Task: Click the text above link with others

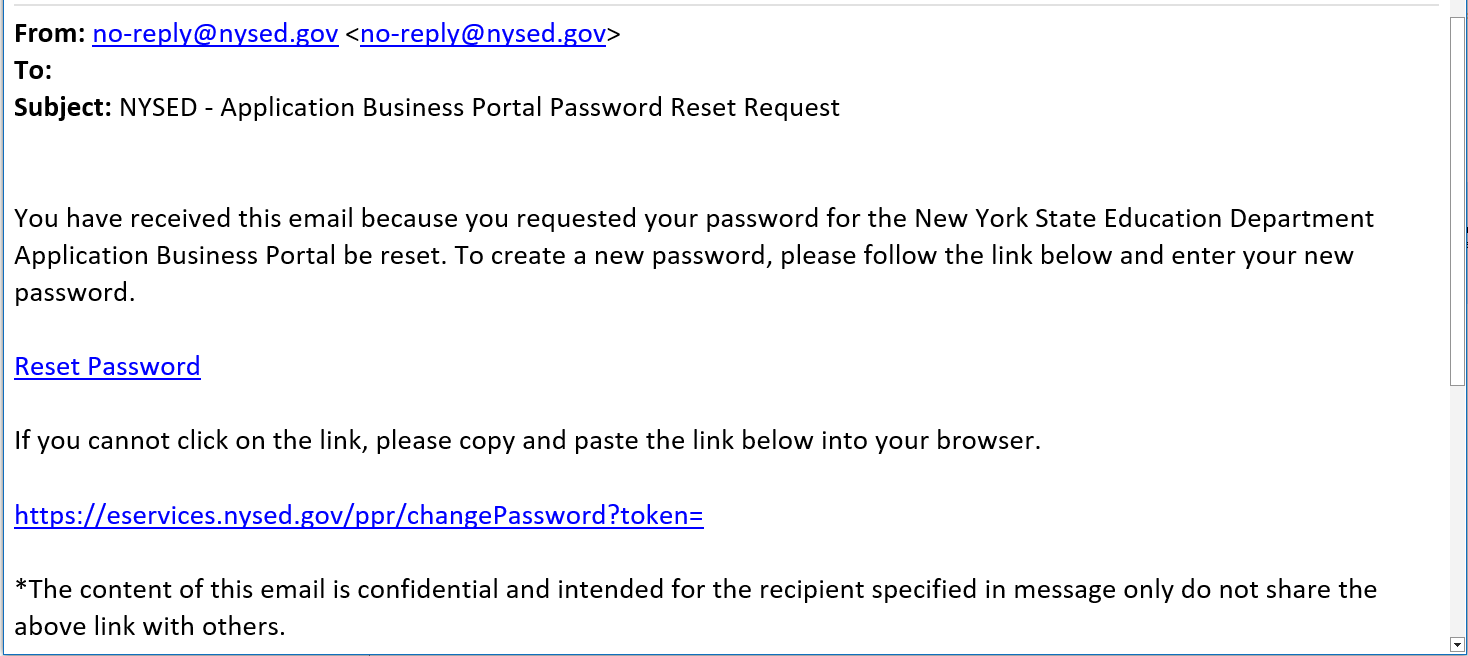Action: click(x=150, y=627)
